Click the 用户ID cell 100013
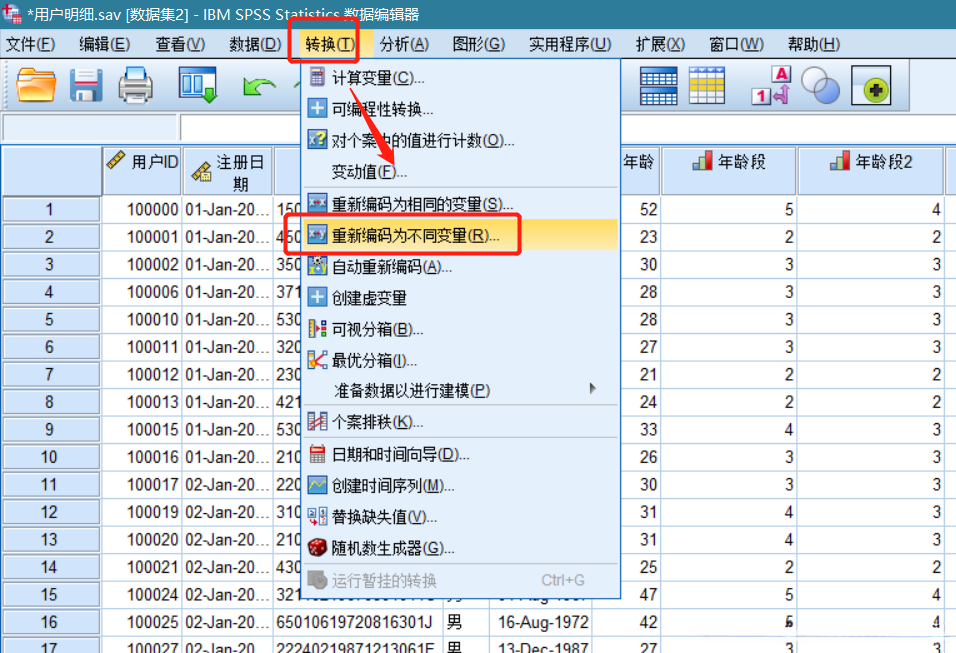This screenshot has width=956, height=653. (x=142, y=402)
